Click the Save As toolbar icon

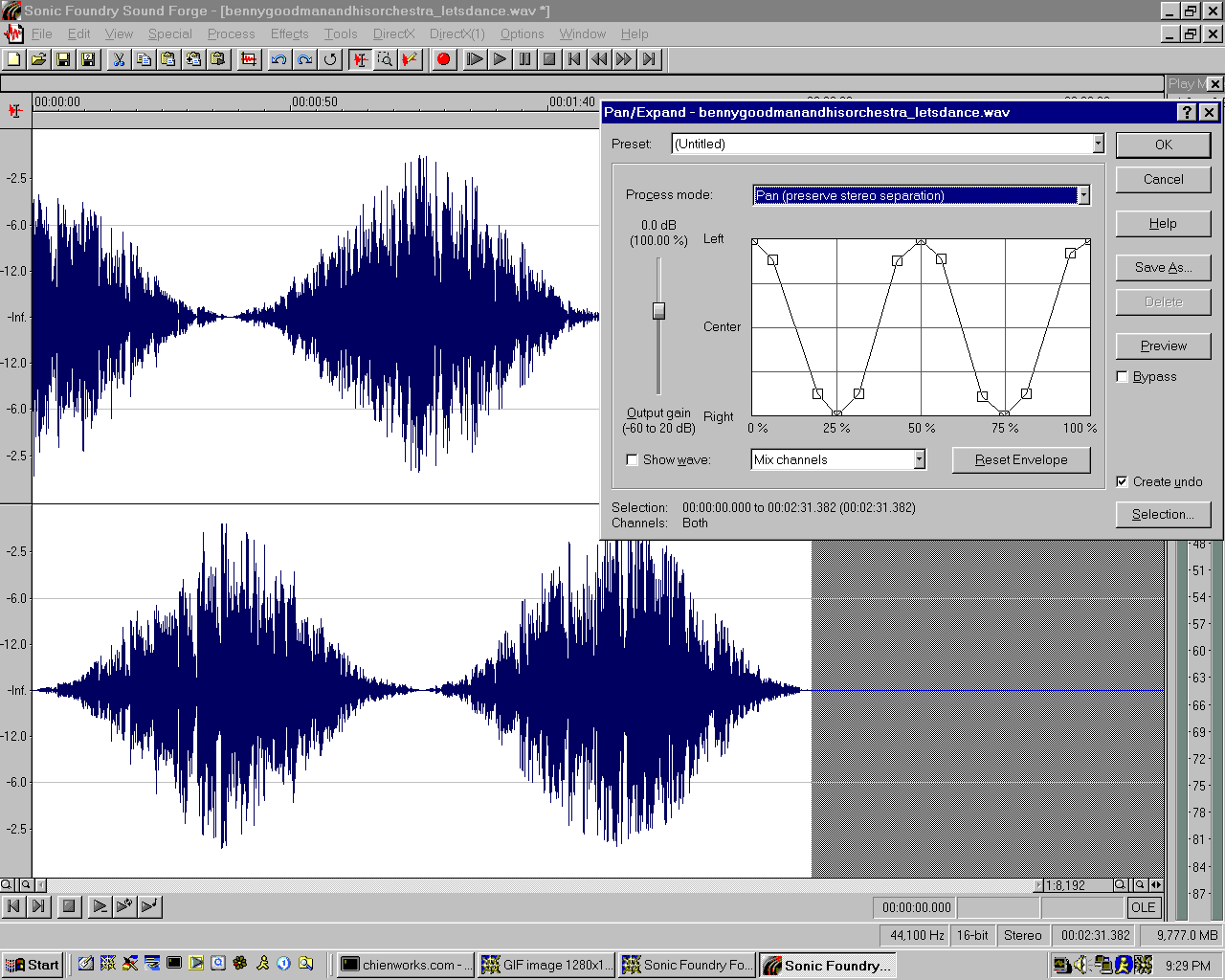[88, 59]
